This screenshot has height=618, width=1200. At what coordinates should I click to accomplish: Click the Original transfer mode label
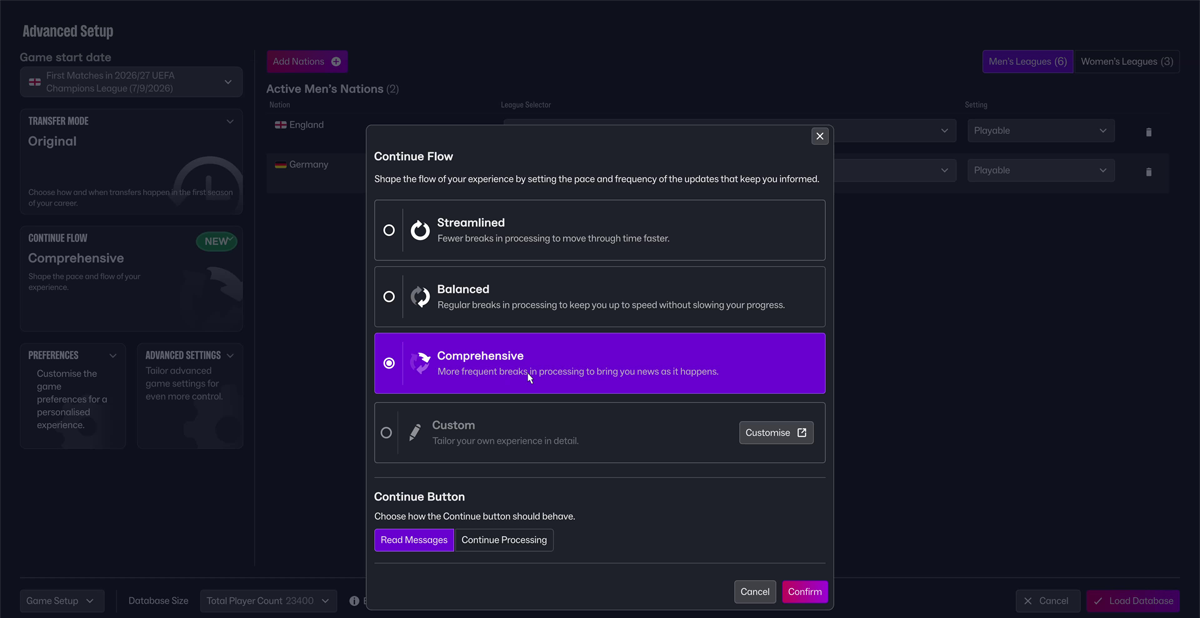(52, 141)
